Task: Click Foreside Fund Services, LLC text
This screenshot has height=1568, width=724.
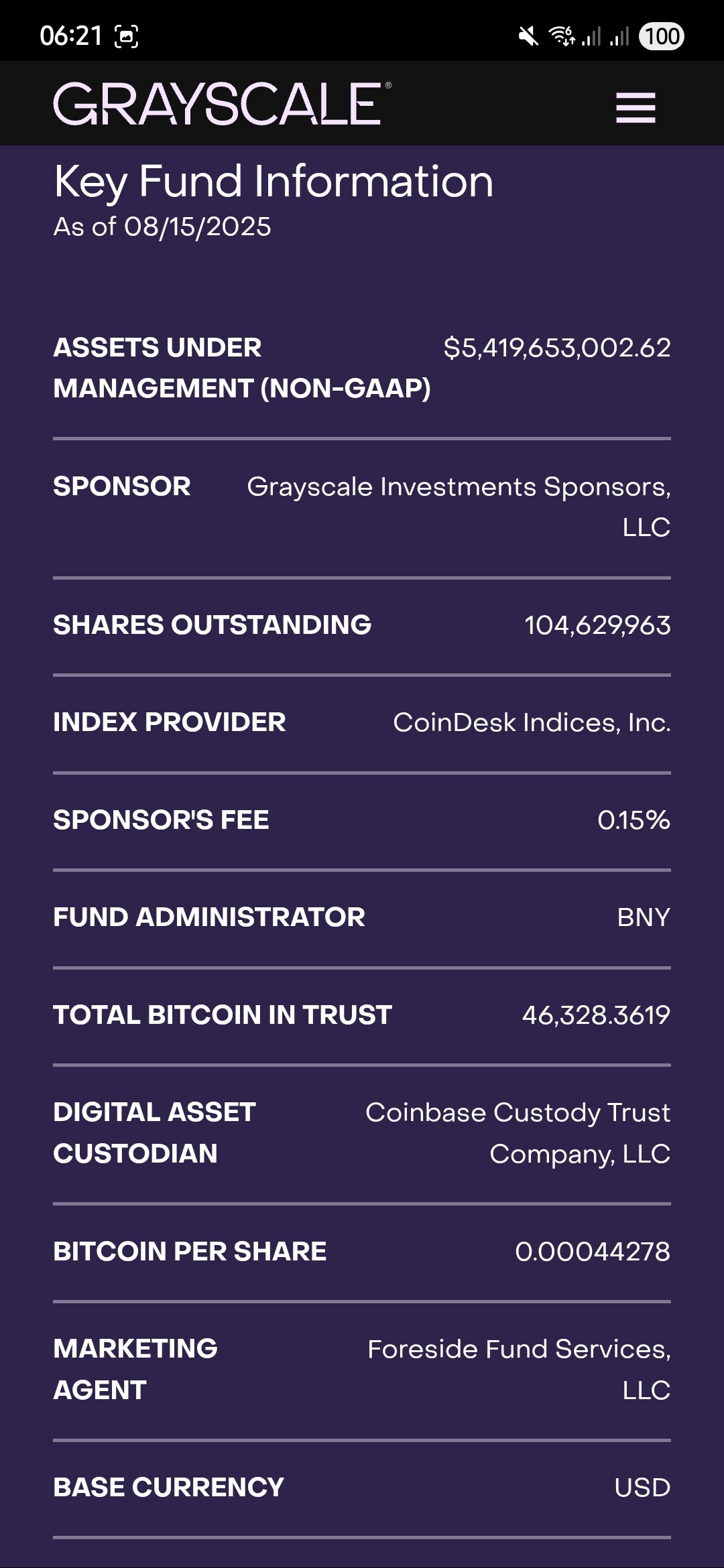Action: [x=519, y=1369]
